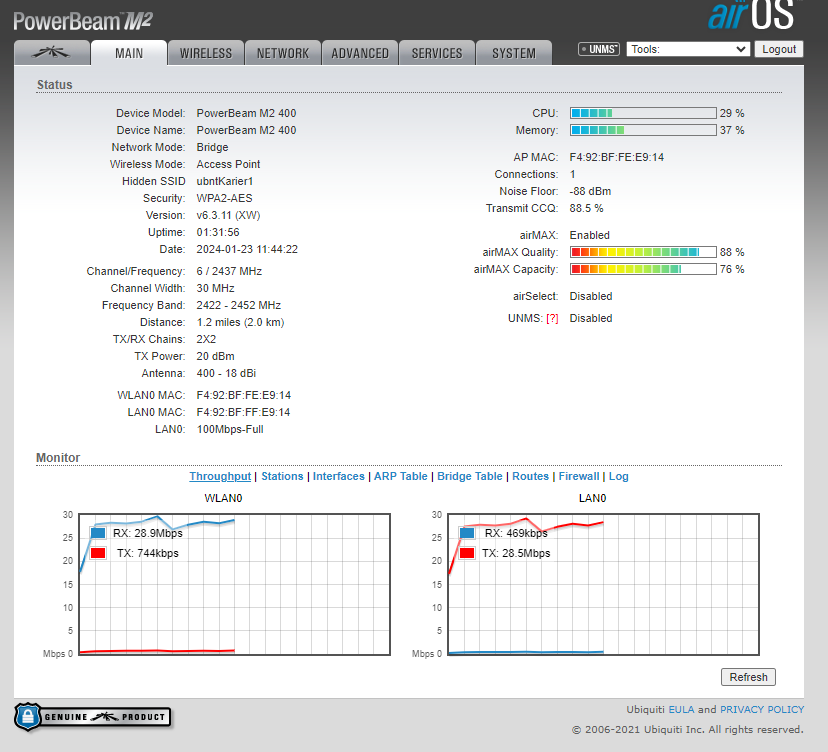Viewport: 828px width, 752px height.
Task: Switch to the SYSTEM tab
Action: [514, 53]
